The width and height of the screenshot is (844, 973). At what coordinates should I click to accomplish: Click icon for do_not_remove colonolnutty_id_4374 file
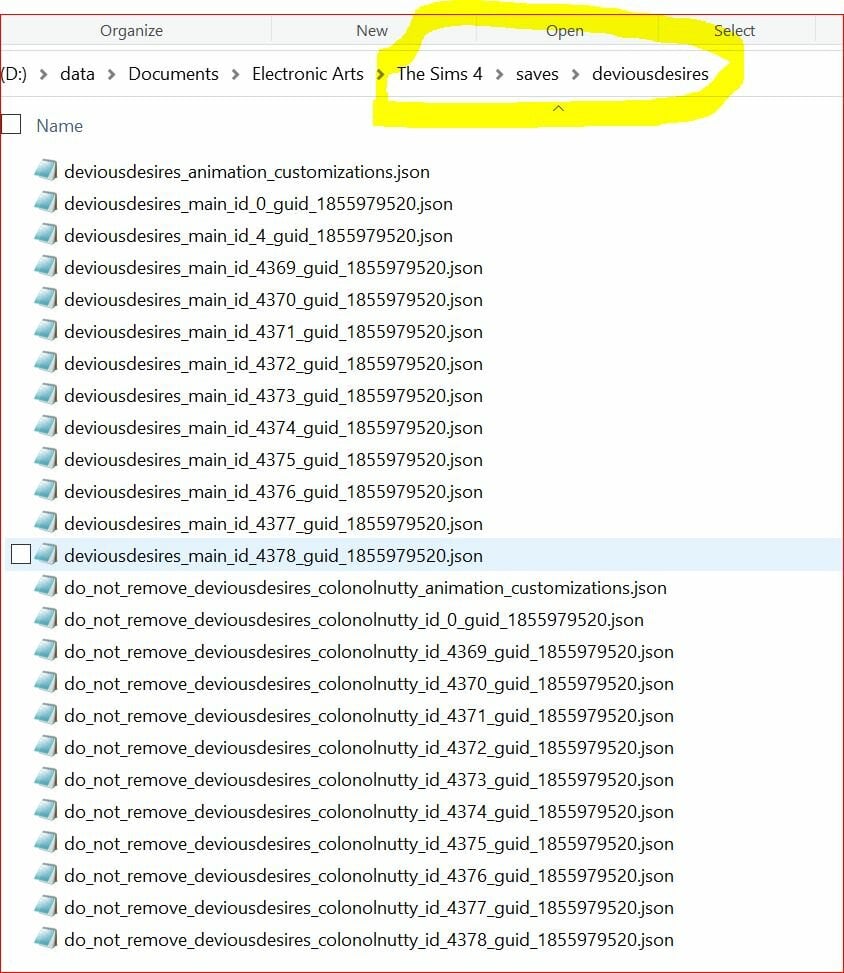46,810
